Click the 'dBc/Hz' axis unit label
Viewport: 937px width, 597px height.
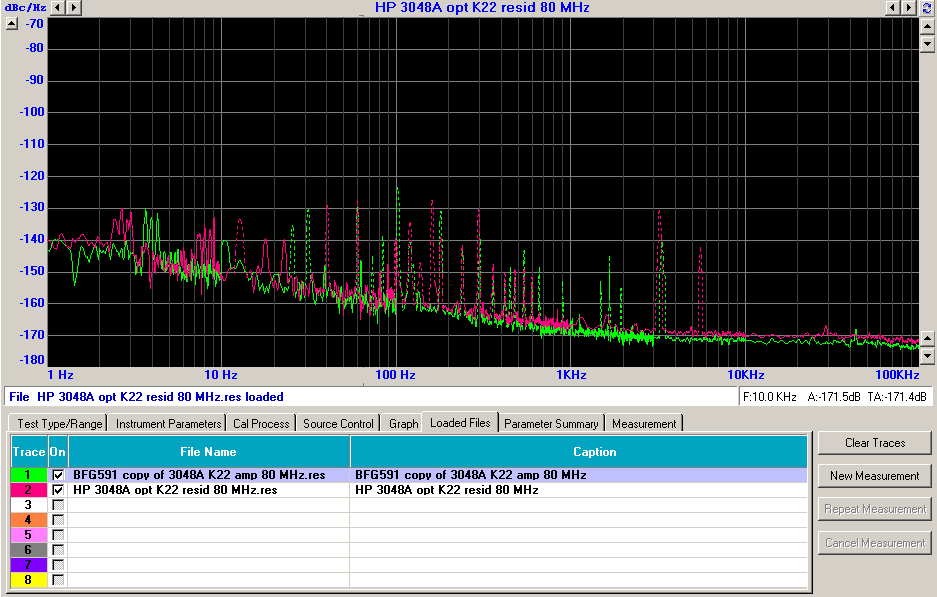(26, 8)
